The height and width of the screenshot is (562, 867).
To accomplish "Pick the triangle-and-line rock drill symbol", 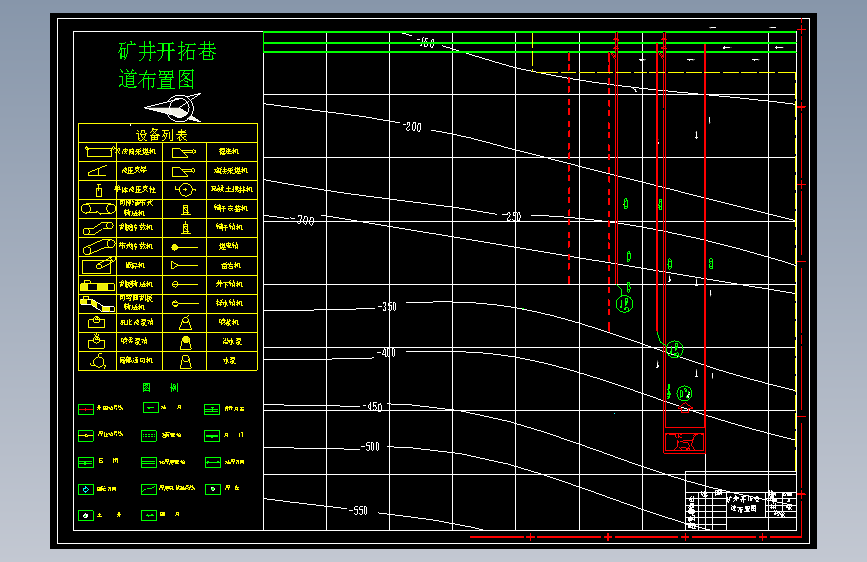I will tap(185, 266).
